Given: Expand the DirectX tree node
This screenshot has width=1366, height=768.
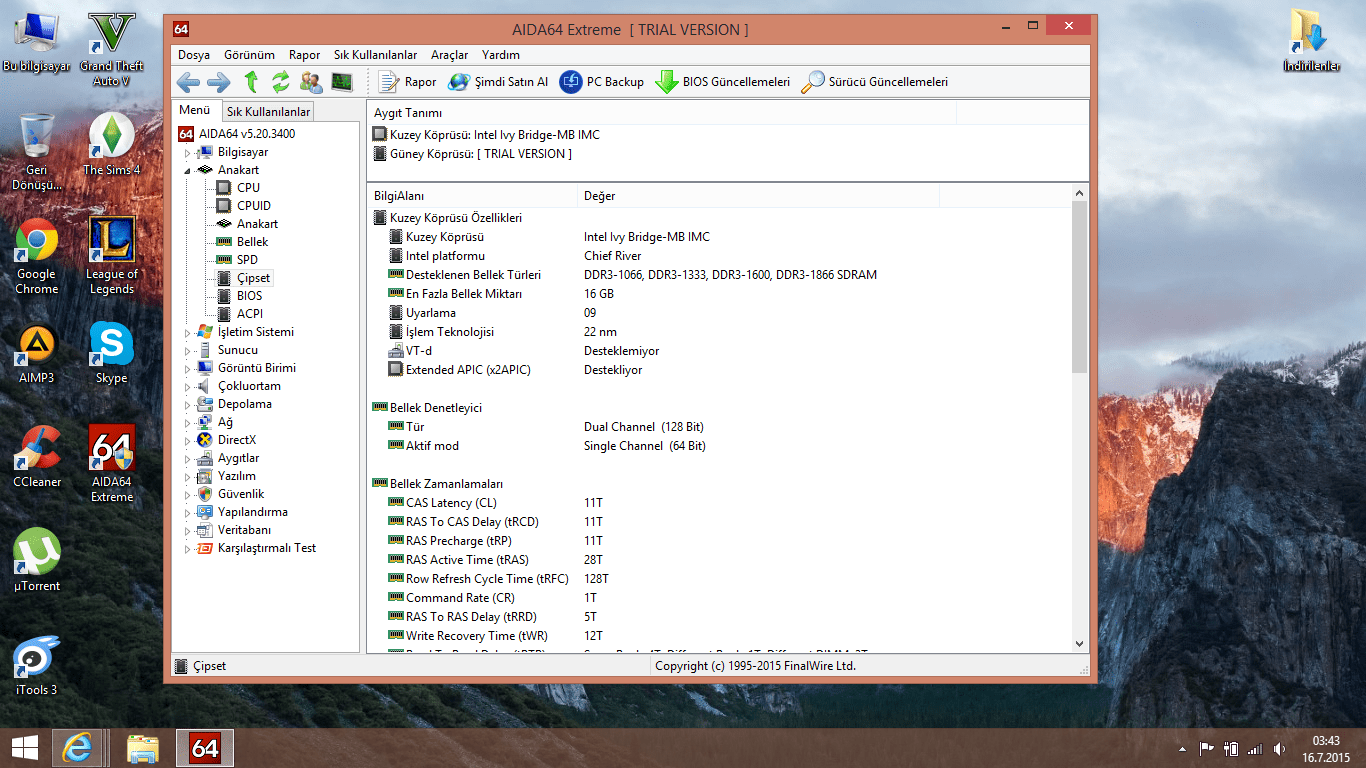Looking at the screenshot, I should [186, 441].
